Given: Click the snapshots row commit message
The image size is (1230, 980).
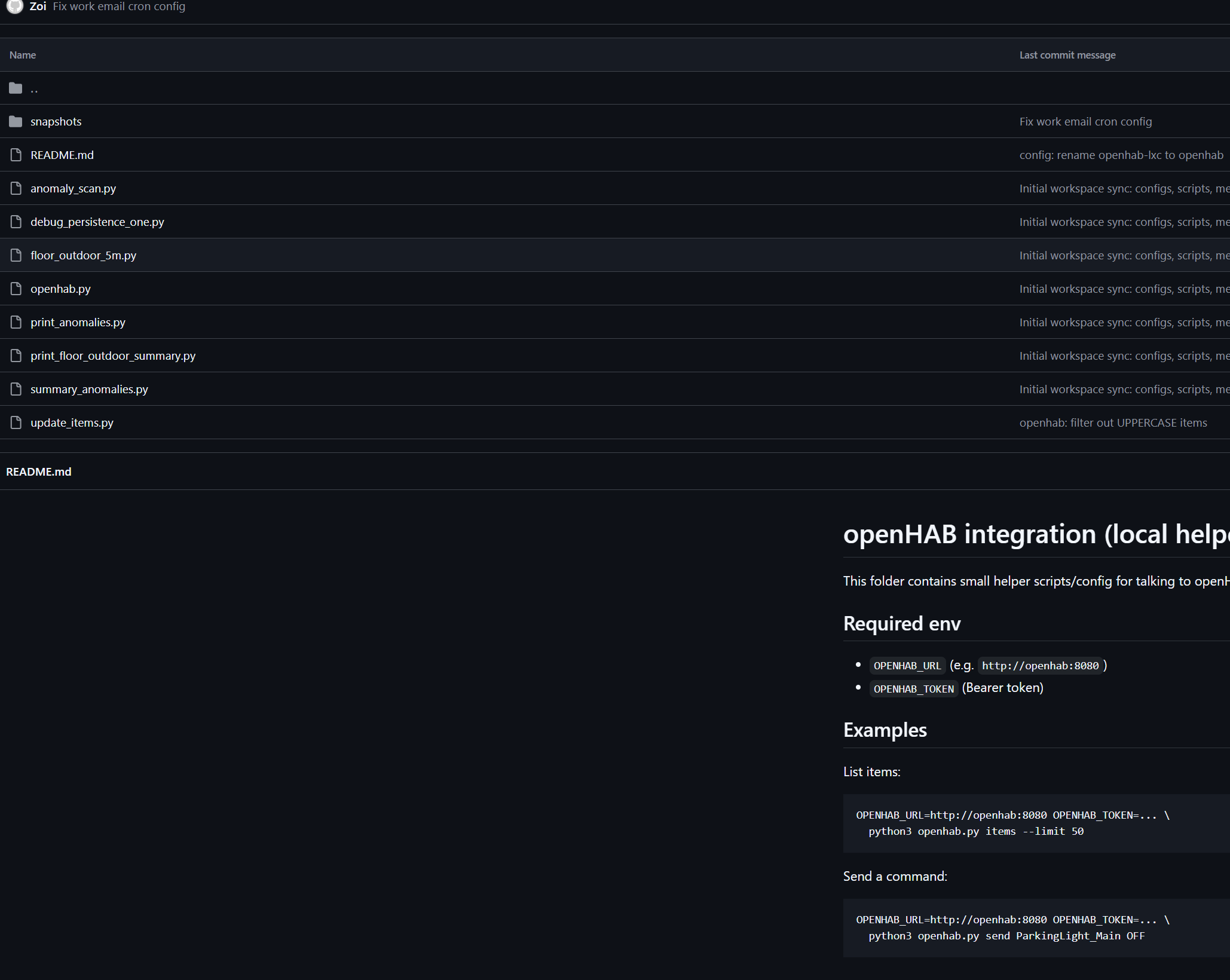Looking at the screenshot, I should click(x=1085, y=122).
